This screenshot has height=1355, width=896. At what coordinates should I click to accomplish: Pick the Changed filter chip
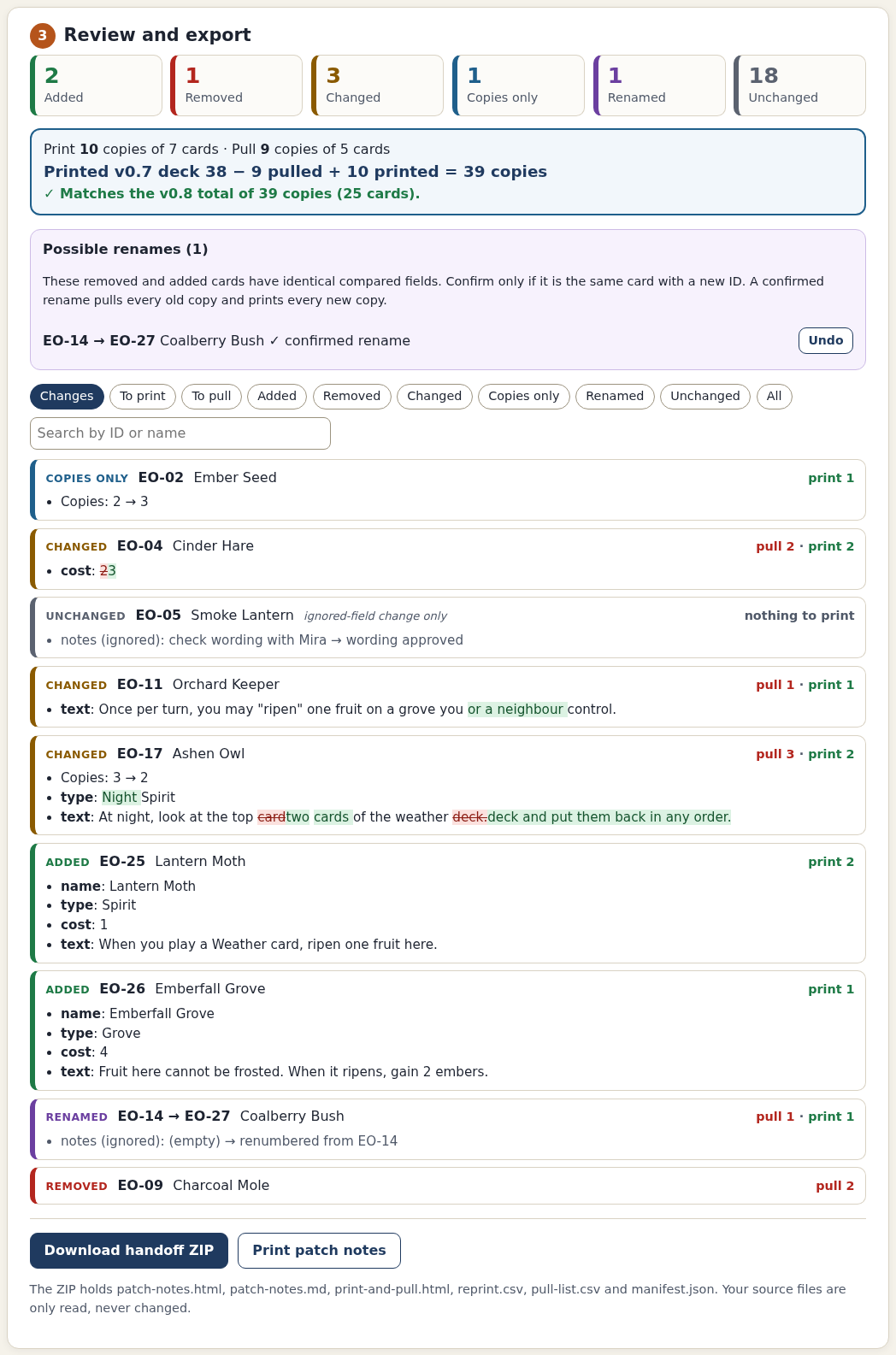434,397
